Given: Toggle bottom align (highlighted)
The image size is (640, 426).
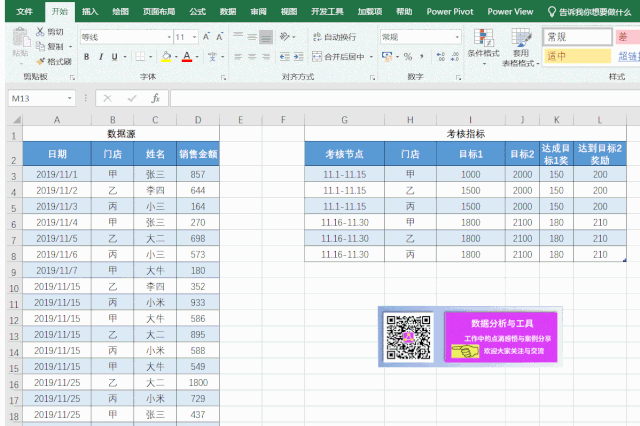Looking at the screenshot, I should (266, 37).
